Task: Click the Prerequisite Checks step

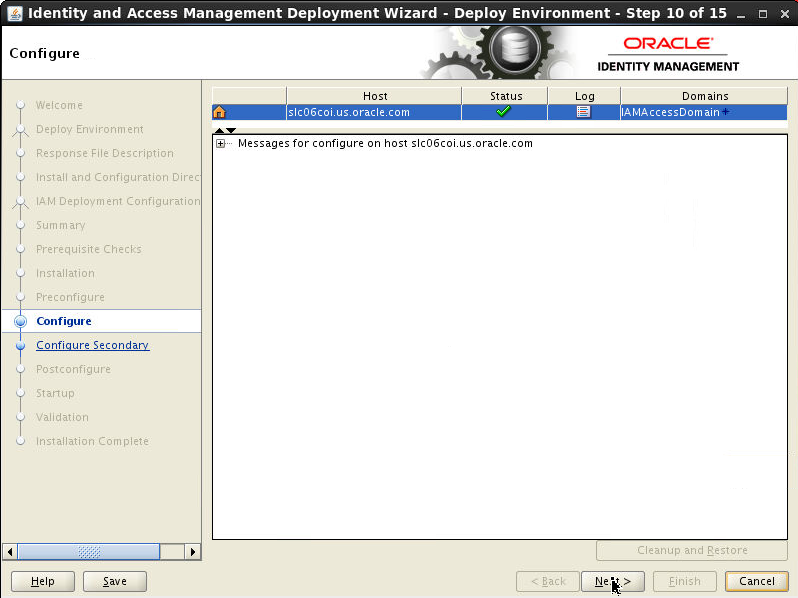Action: point(89,249)
